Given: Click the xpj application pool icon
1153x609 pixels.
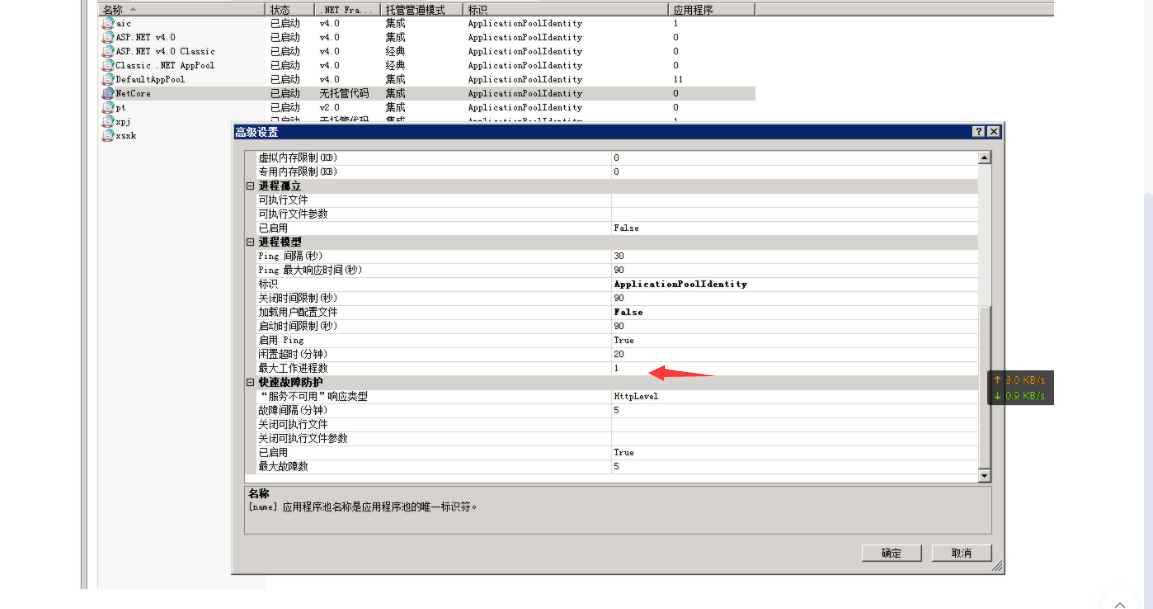Looking at the screenshot, I should pyautogui.click(x=107, y=121).
